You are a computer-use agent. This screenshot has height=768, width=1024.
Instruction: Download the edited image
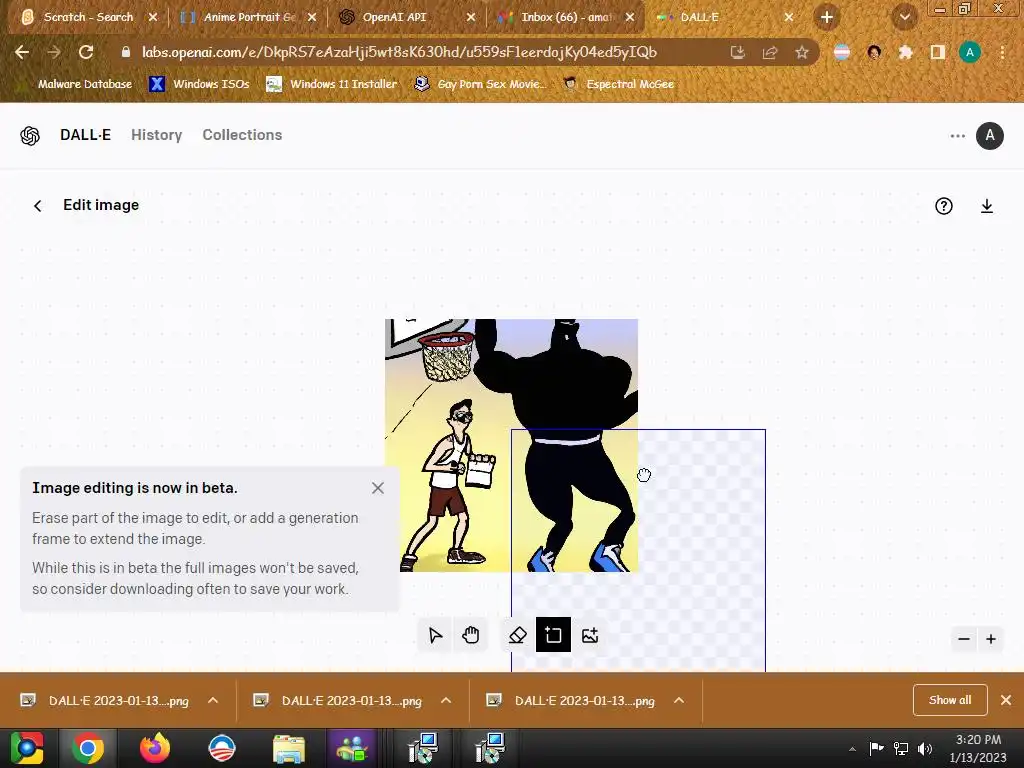click(987, 206)
